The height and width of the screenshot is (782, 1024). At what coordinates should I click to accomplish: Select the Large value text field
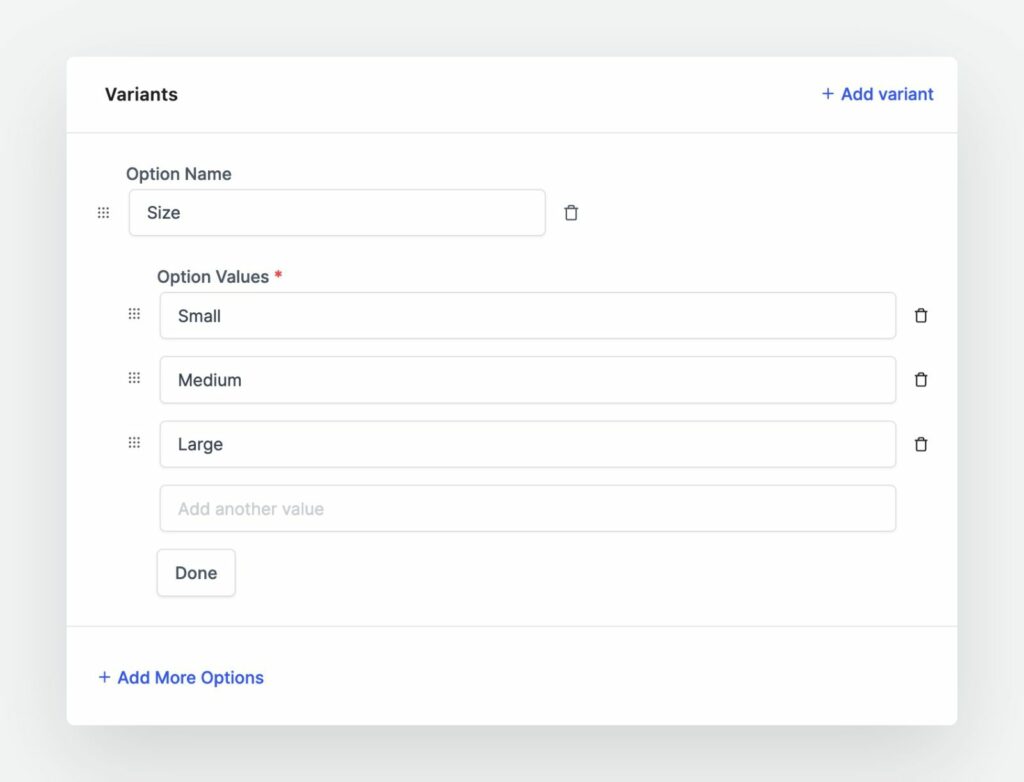point(527,444)
